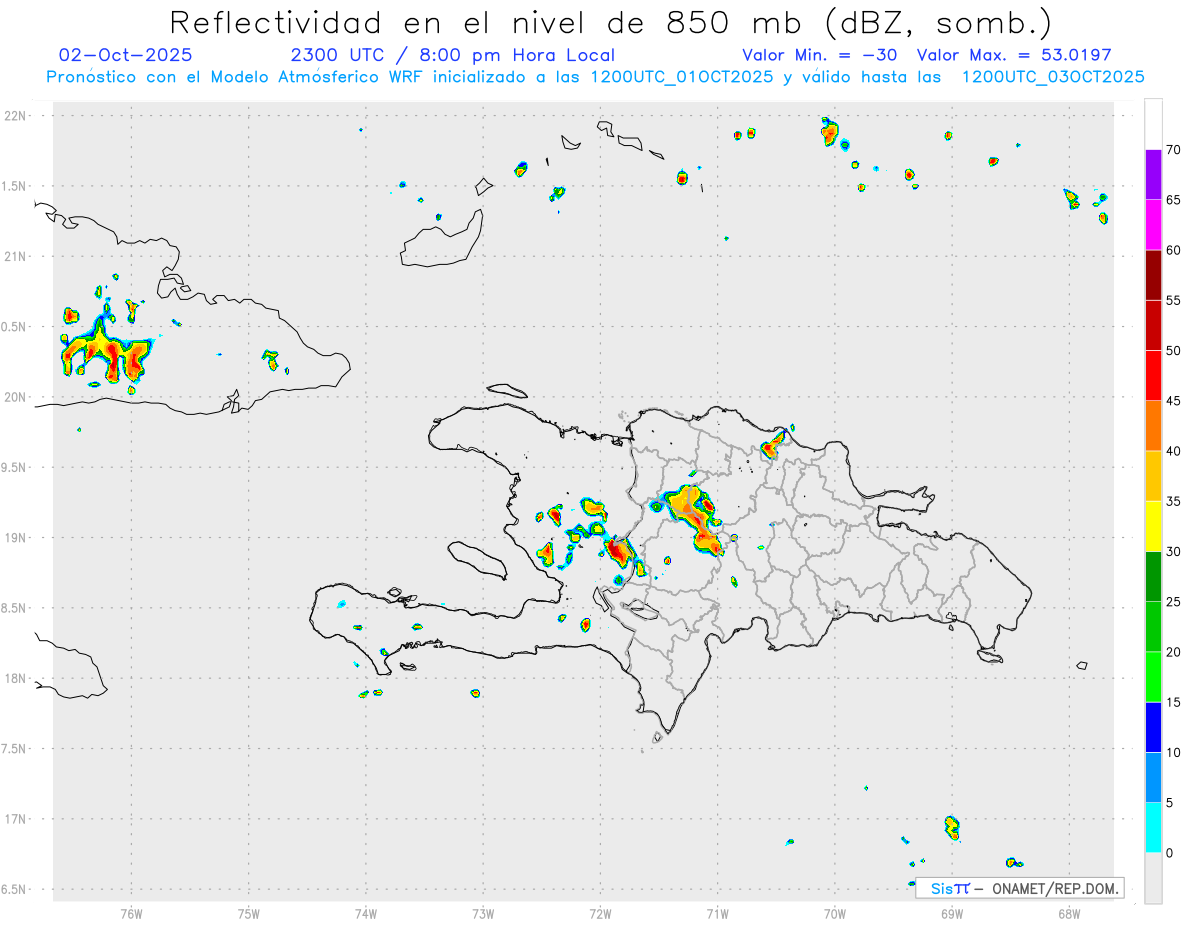Click the '18N' latitude axis label

tap(17, 678)
